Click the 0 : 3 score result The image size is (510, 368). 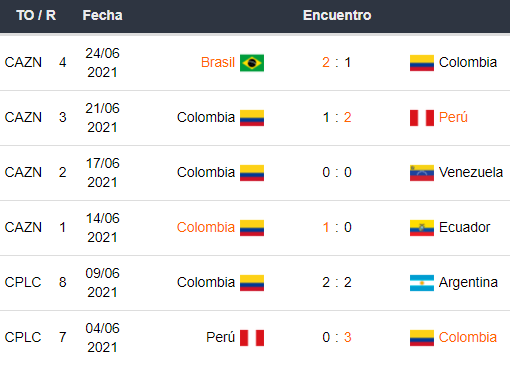click(x=337, y=337)
